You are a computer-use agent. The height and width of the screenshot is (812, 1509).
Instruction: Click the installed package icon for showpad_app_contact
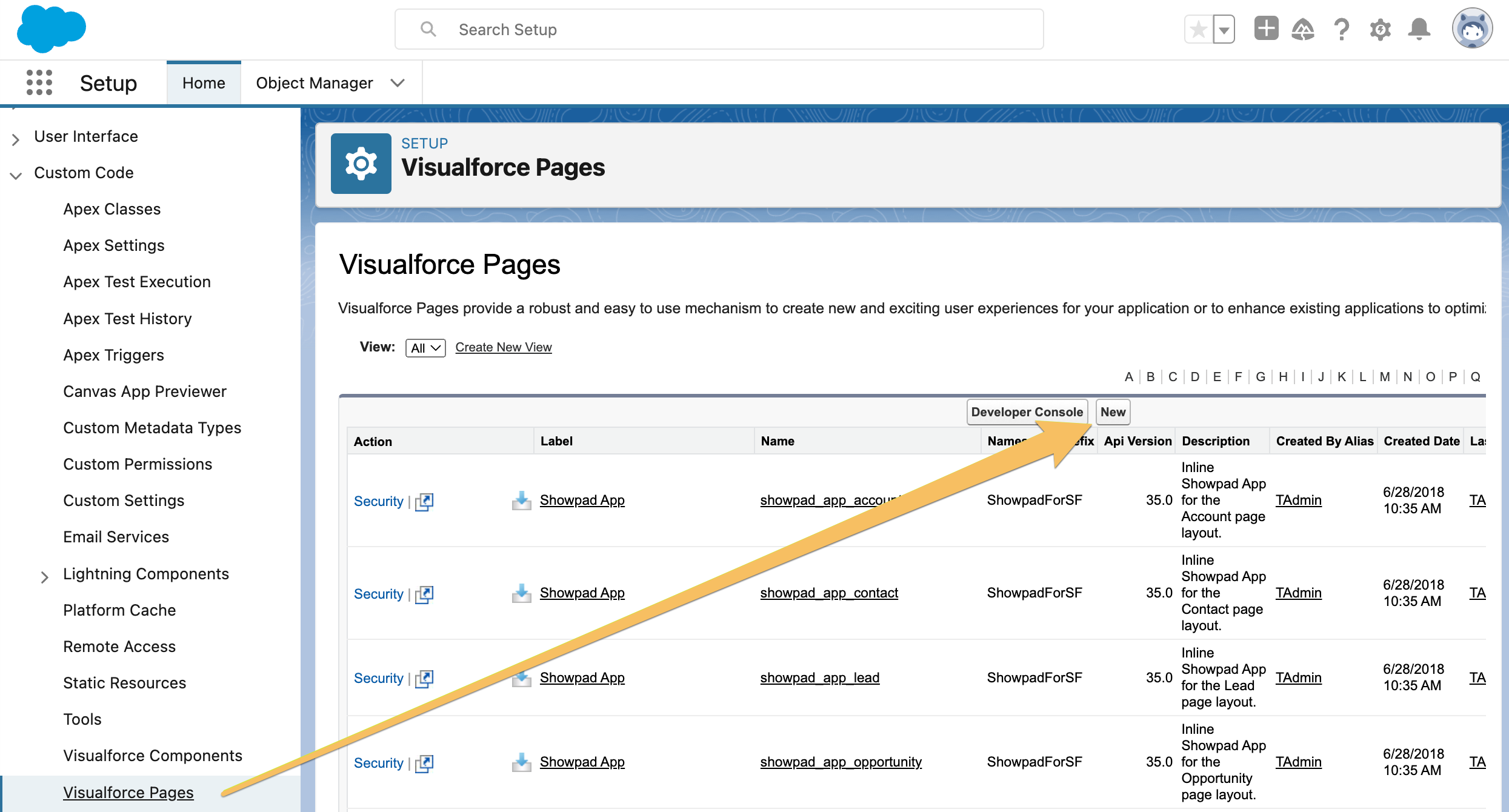521,593
